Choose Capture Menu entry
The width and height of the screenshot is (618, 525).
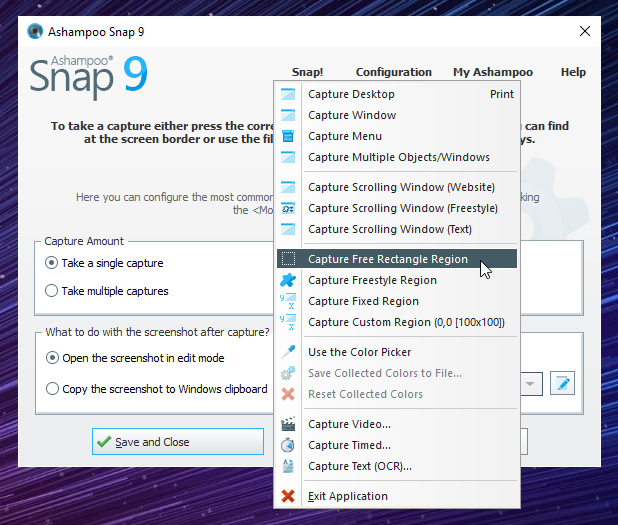[397, 136]
